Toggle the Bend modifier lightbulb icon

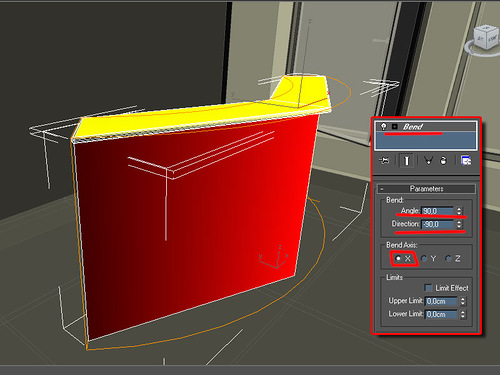383,126
